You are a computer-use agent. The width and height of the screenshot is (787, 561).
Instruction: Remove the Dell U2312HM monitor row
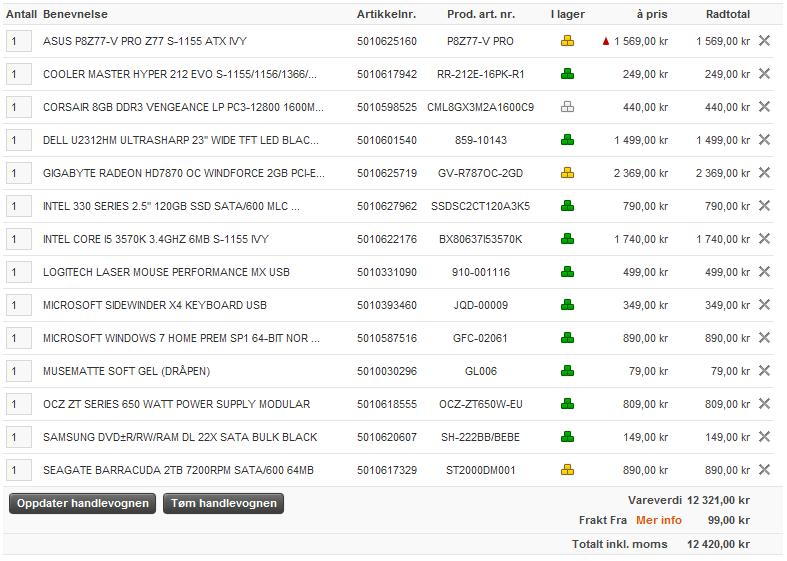764,139
